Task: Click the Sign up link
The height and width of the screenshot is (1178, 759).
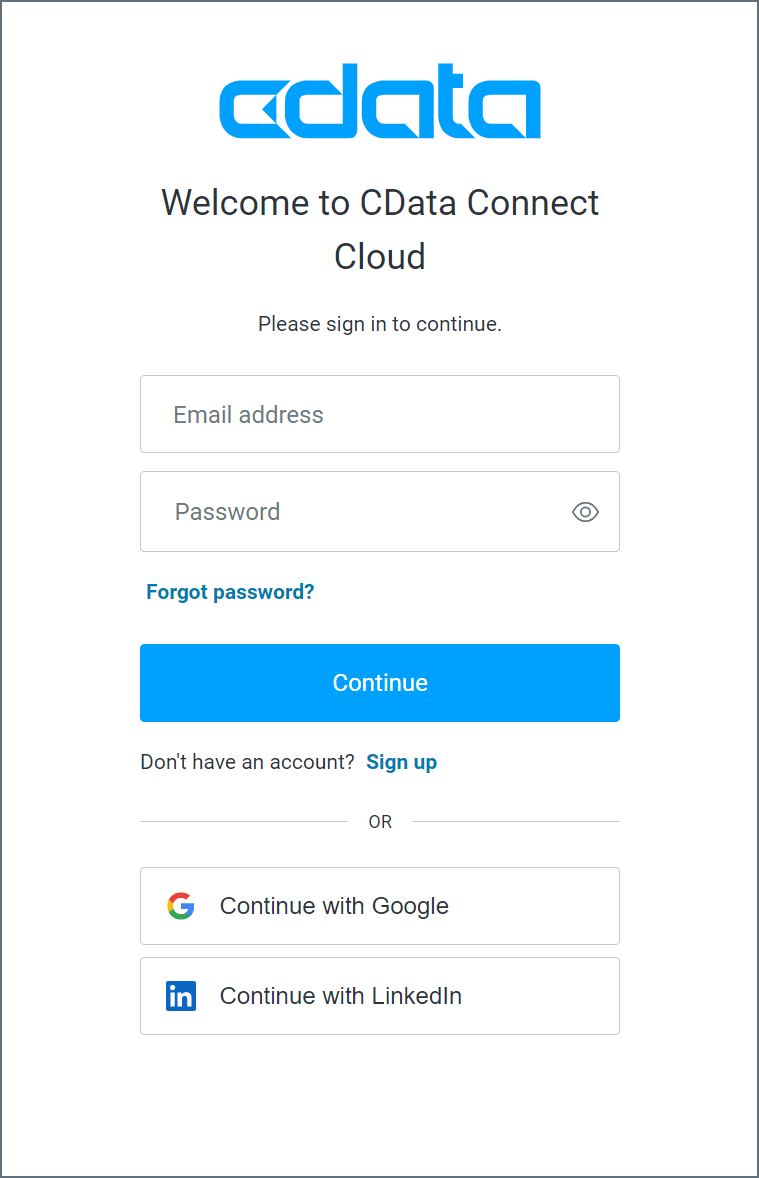Action: (x=401, y=762)
